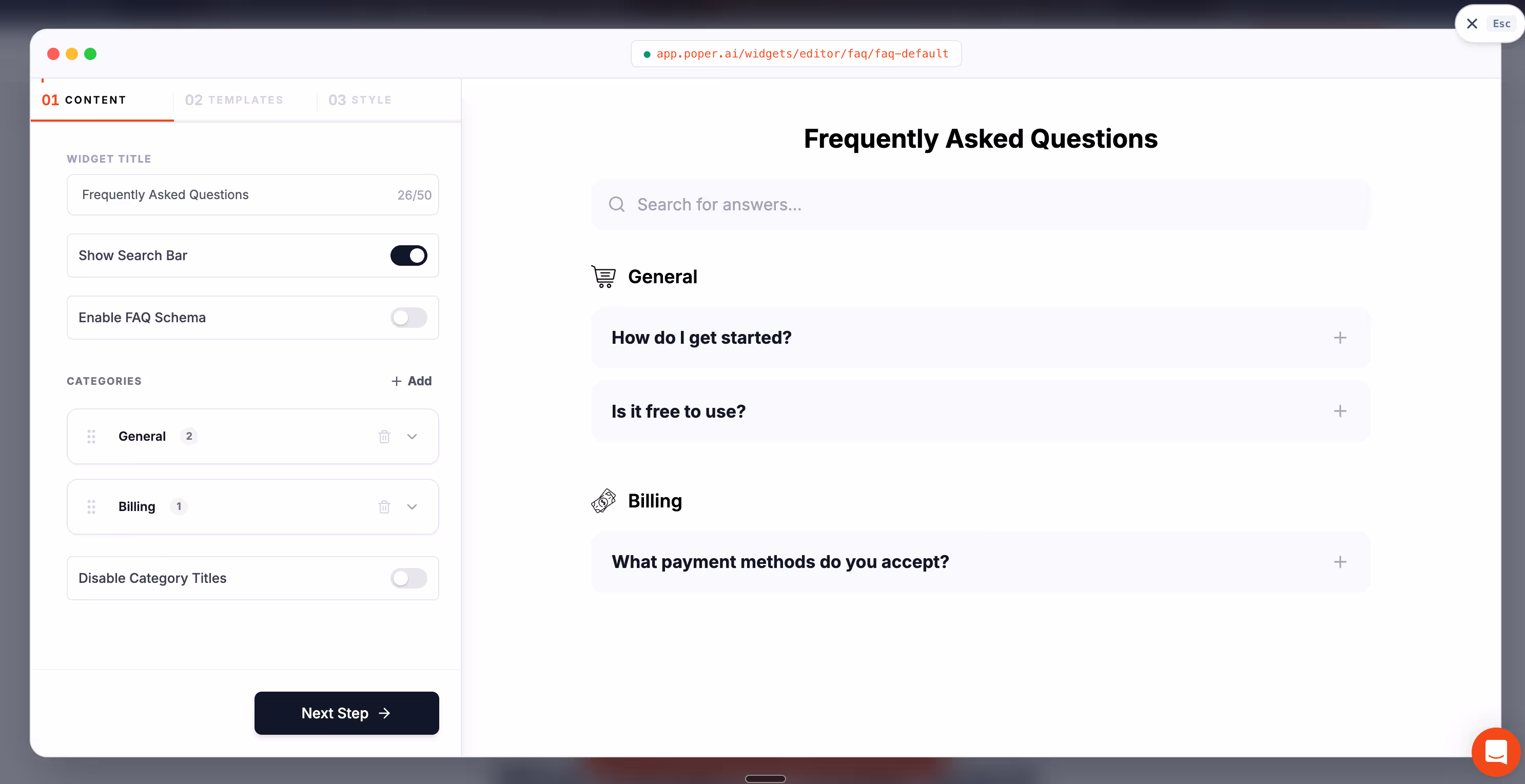Toggle Disable Category Titles switch
1525x784 pixels.
tap(408, 578)
